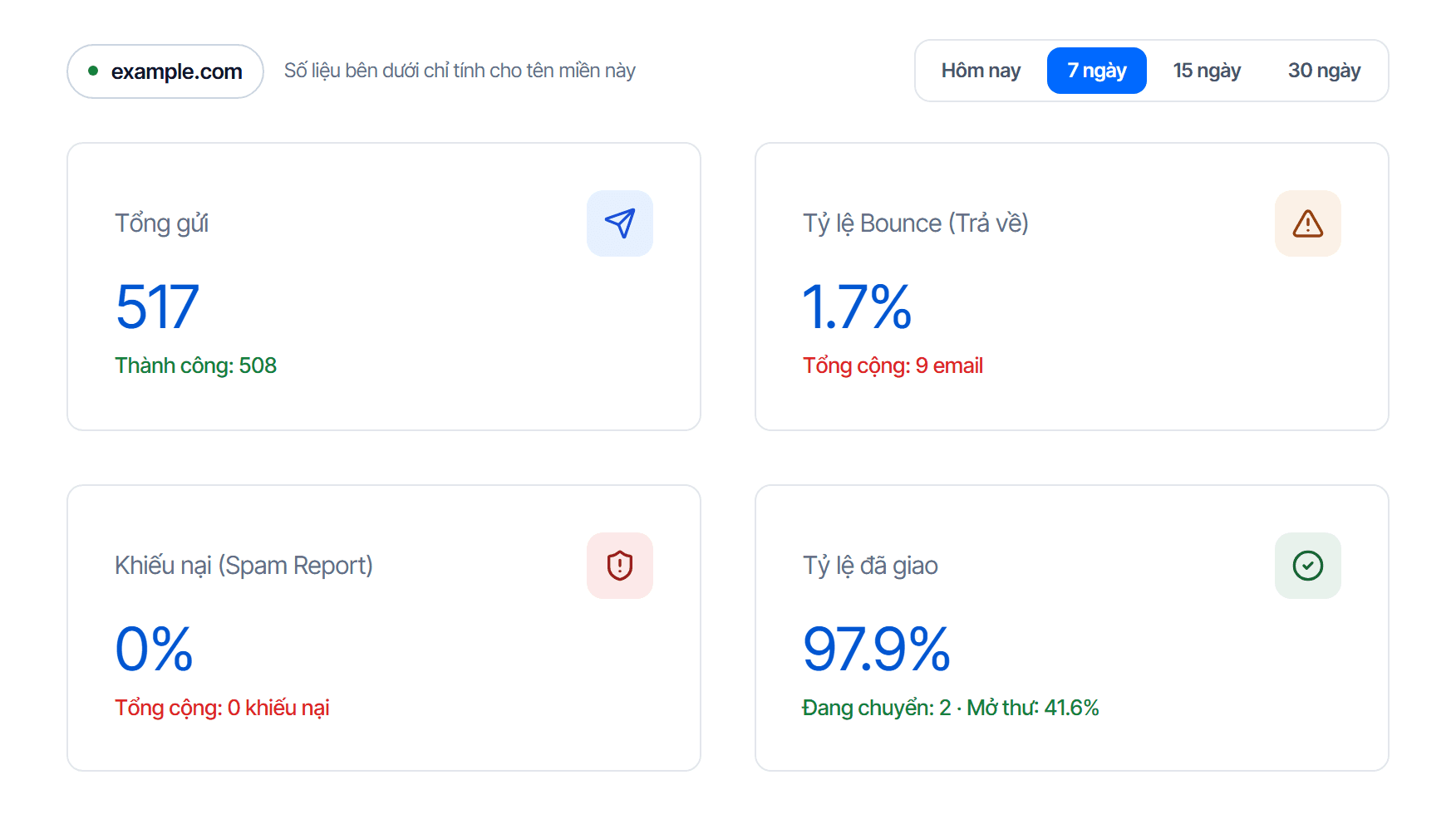Click the 517 total sent value

(x=157, y=307)
